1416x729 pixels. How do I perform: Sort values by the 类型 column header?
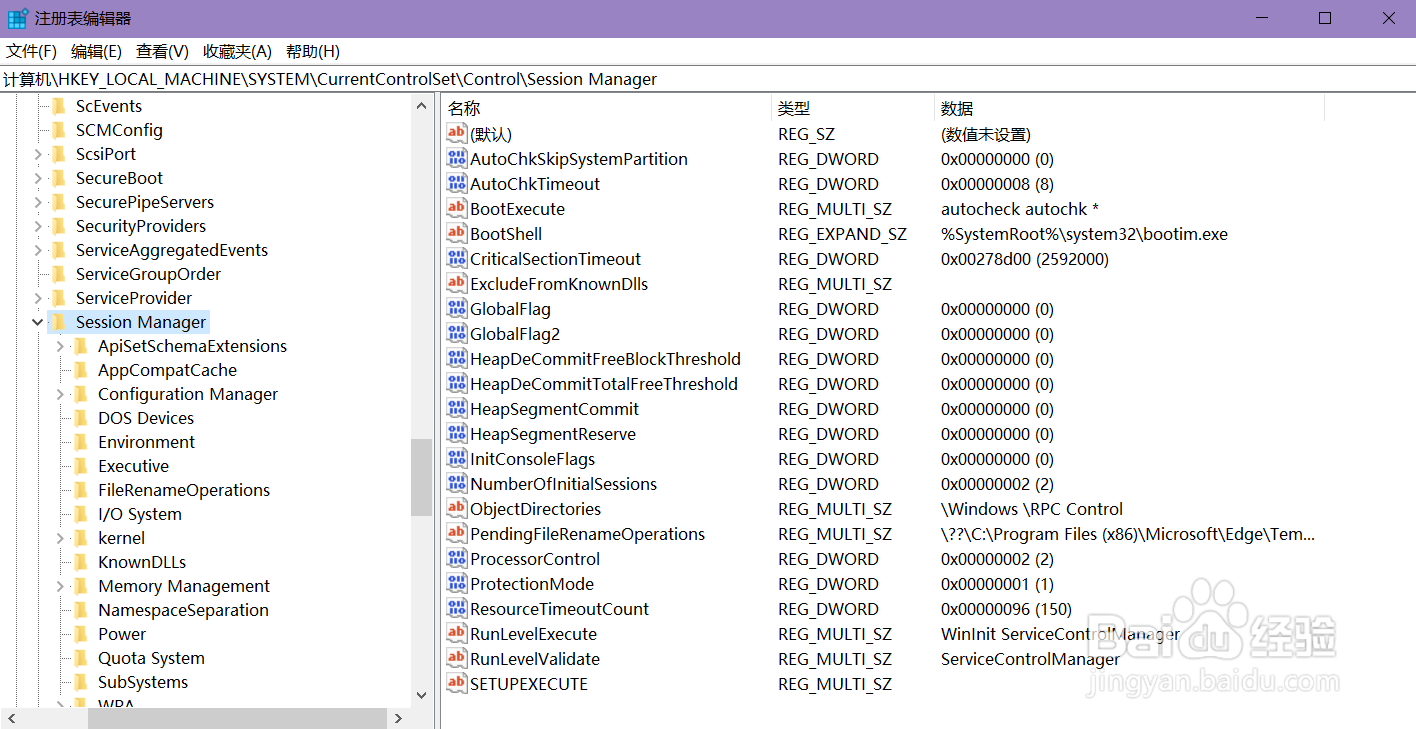[x=853, y=108]
